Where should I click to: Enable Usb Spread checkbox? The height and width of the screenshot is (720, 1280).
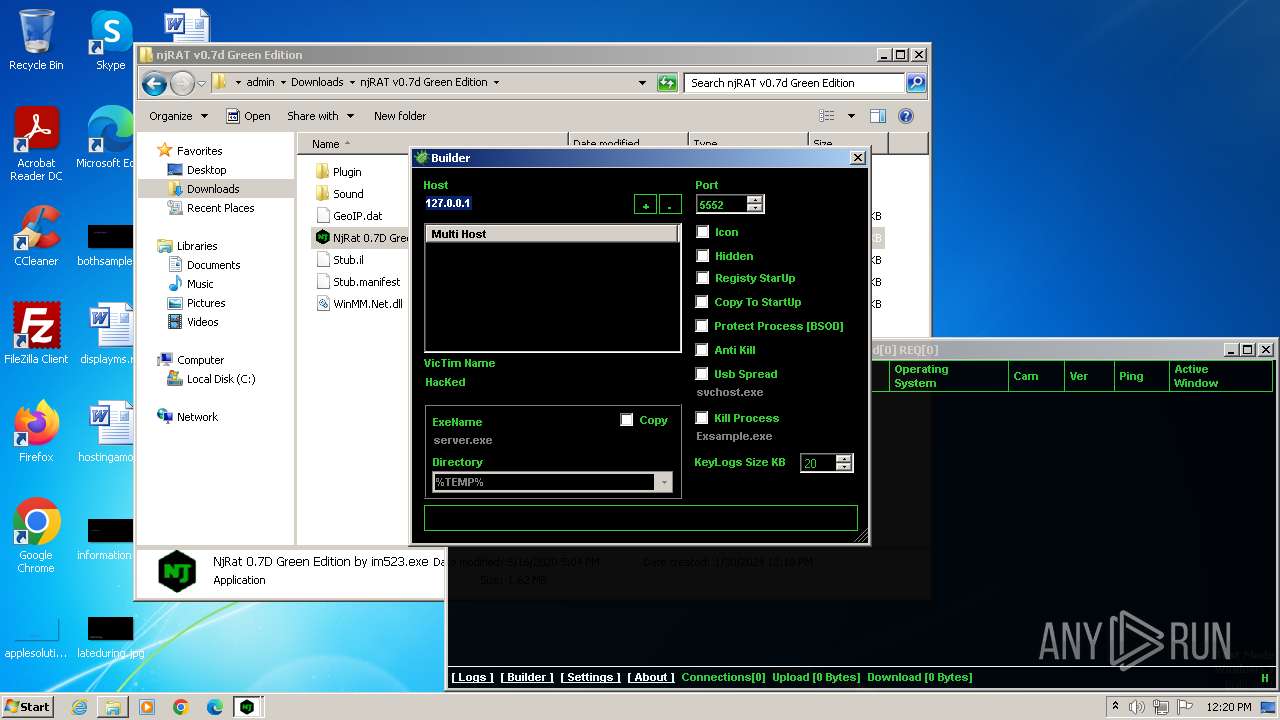pos(703,374)
